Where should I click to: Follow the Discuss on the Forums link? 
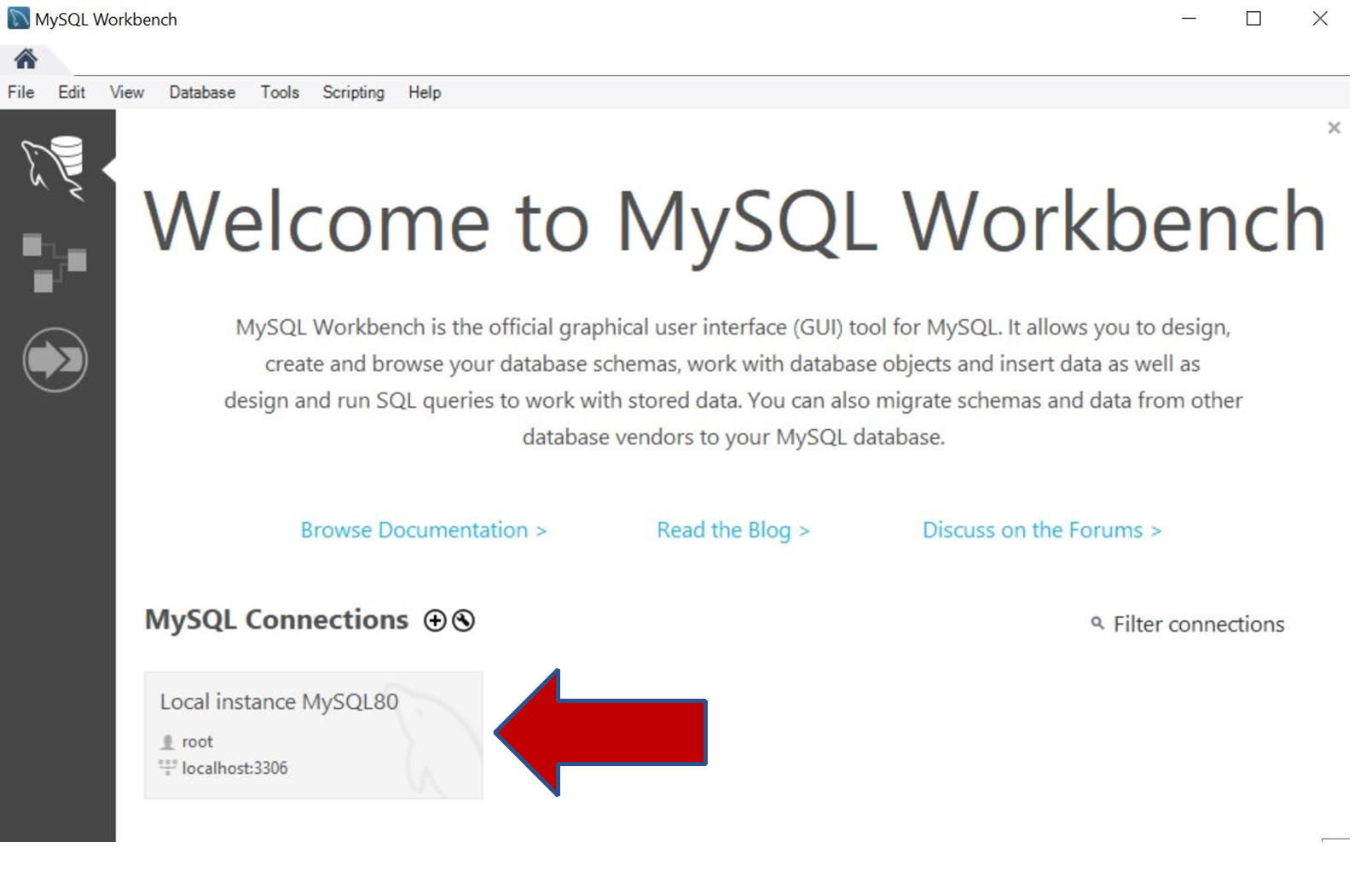pos(1040,530)
